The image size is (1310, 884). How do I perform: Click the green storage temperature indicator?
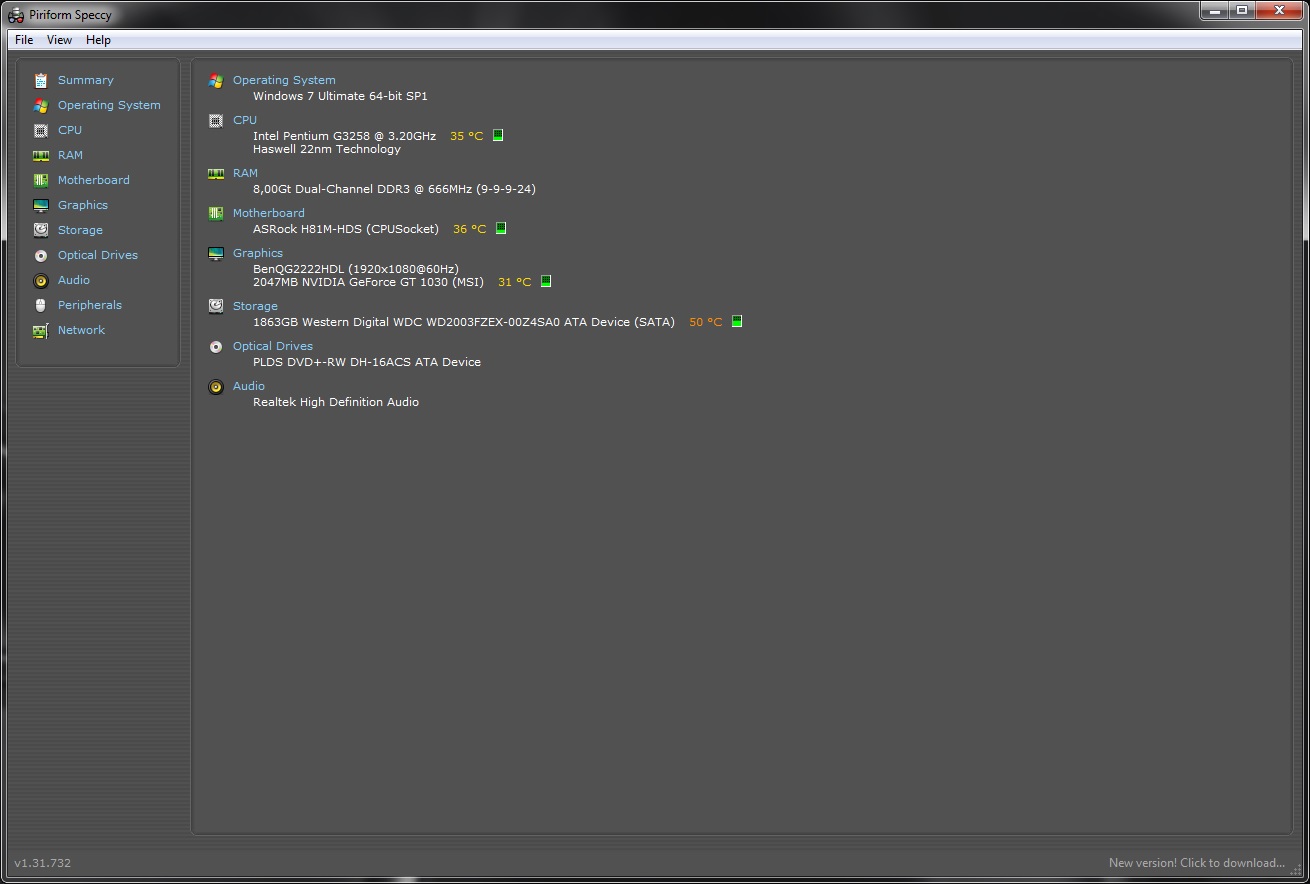(737, 322)
